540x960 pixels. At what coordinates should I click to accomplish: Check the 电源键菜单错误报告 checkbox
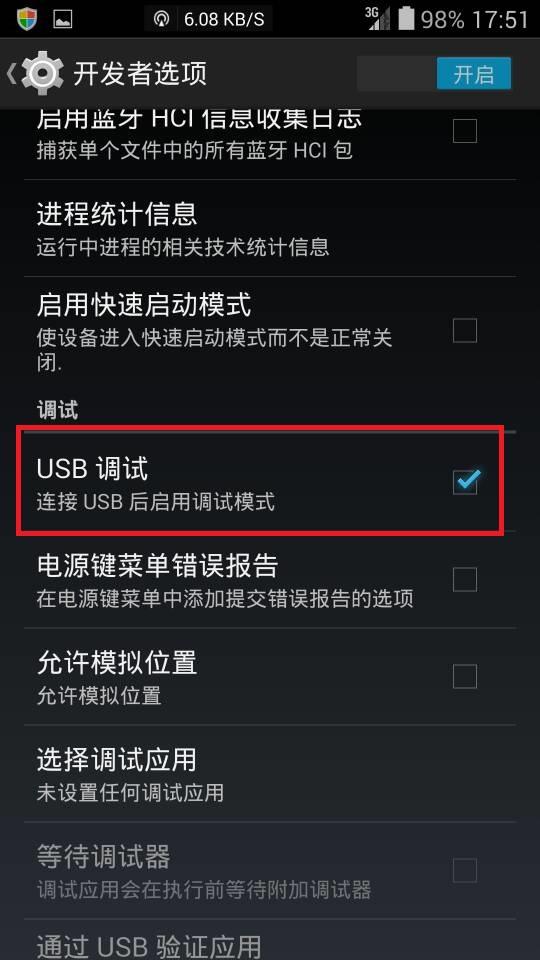[x=465, y=579]
